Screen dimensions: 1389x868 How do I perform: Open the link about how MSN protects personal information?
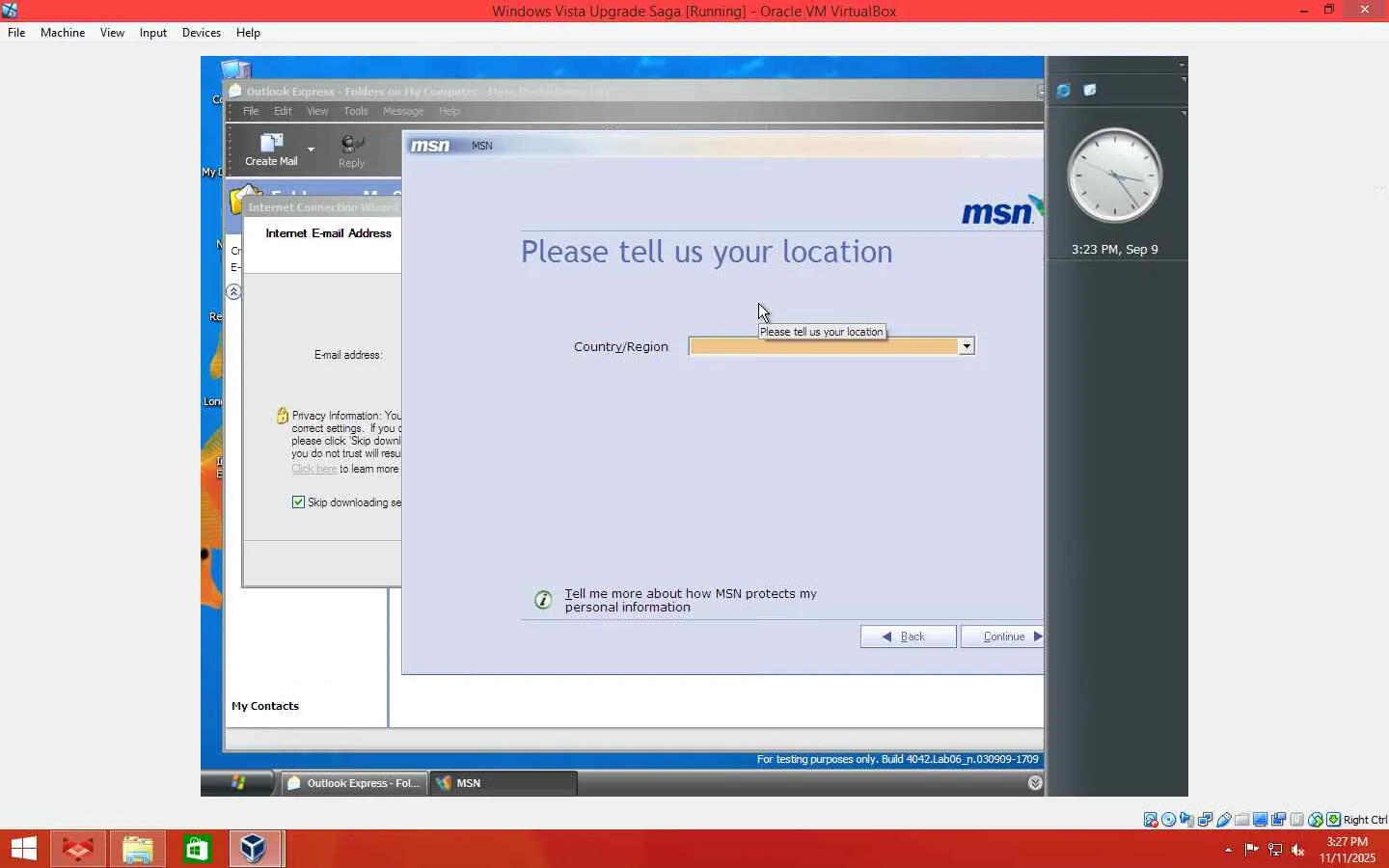pyautogui.click(x=691, y=600)
